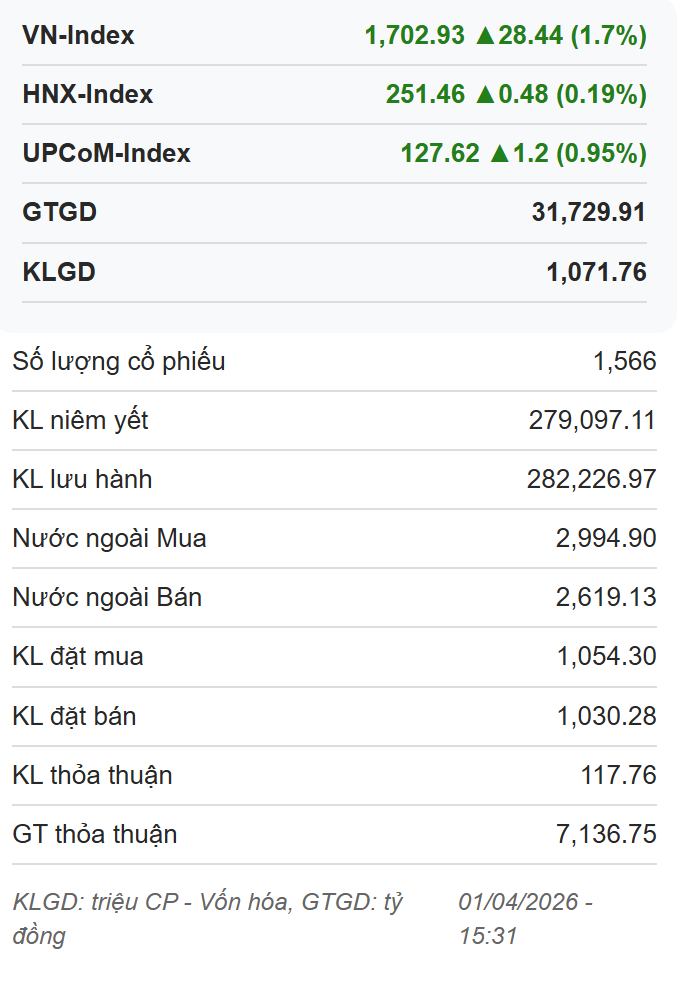Screen dimensions: 686x1004
Task: Click the KL thỏa thuận label
Action: click(x=92, y=776)
